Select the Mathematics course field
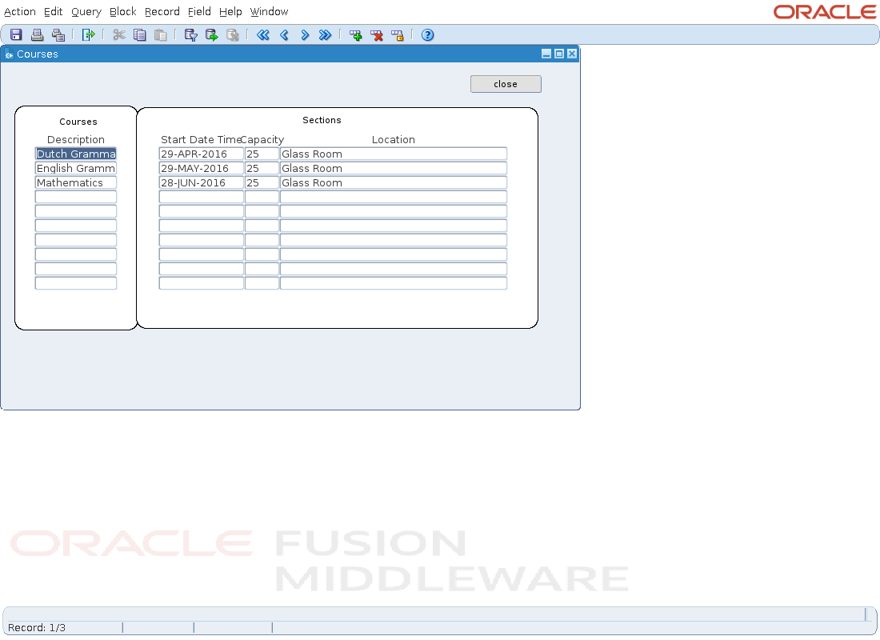This screenshot has width=880, height=640. coord(76,182)
